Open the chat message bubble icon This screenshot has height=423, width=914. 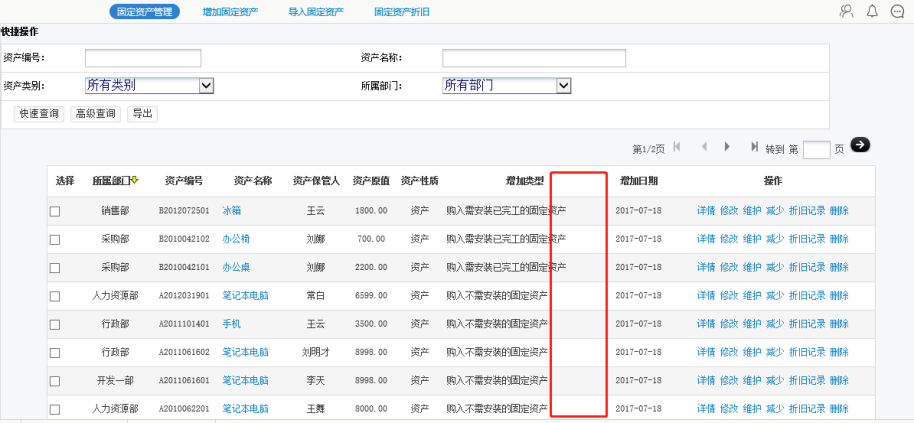(x=898, y=11)
